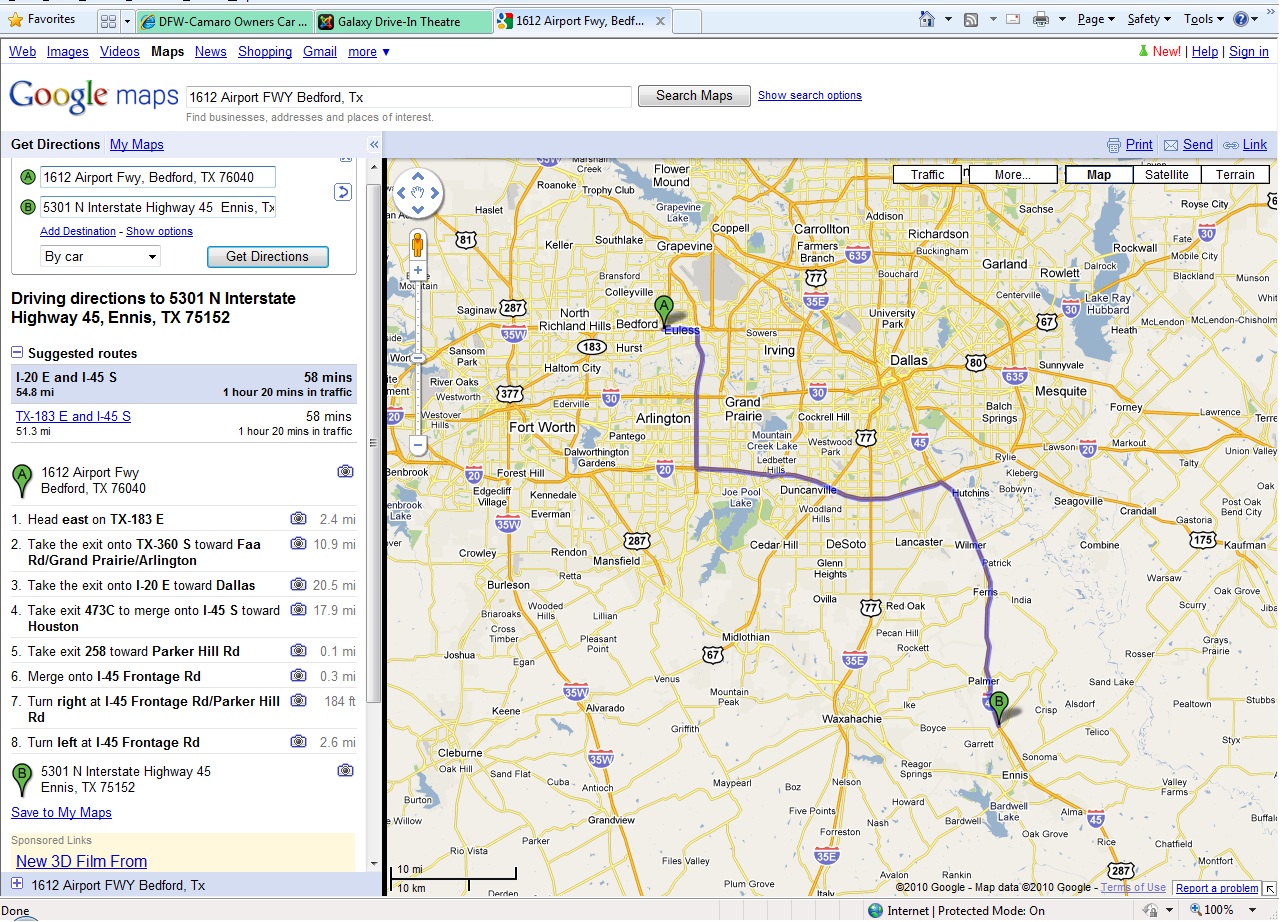Screen dimensions: 1282x922
Task: Click the Google maps logo
Action: (x=93, y=96)
